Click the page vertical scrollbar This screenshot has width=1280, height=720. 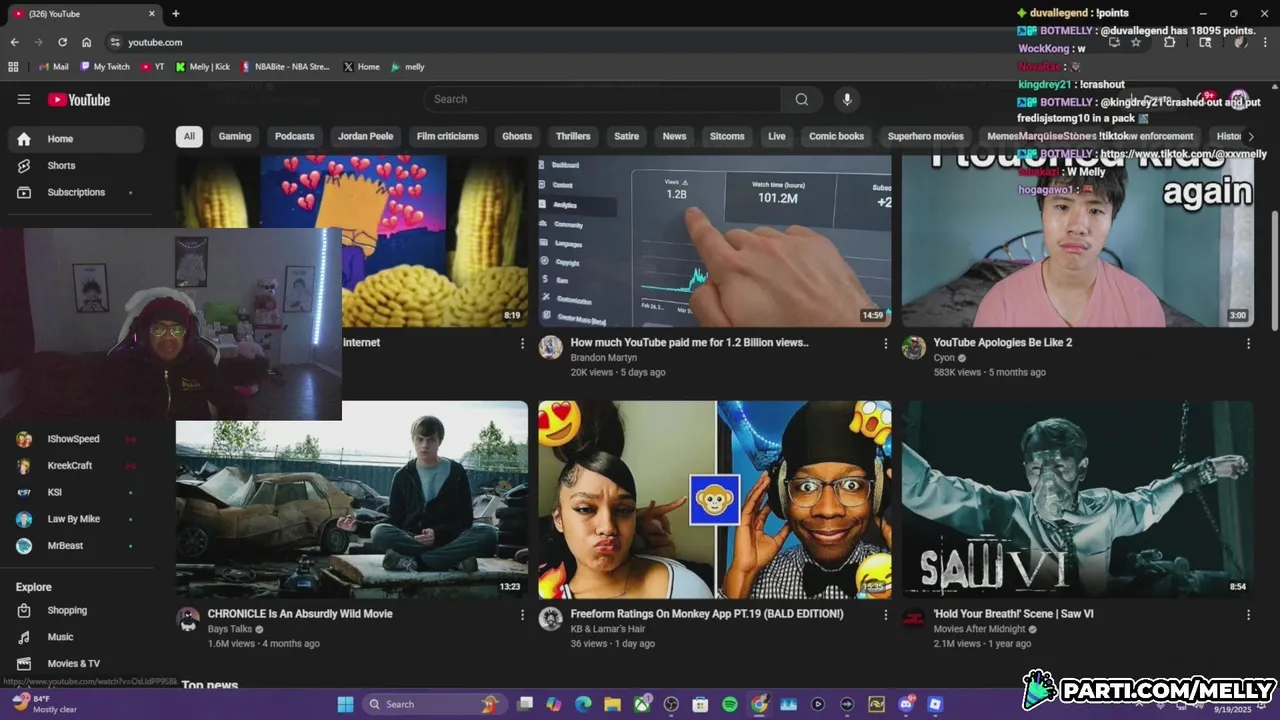click(1274, 270)
